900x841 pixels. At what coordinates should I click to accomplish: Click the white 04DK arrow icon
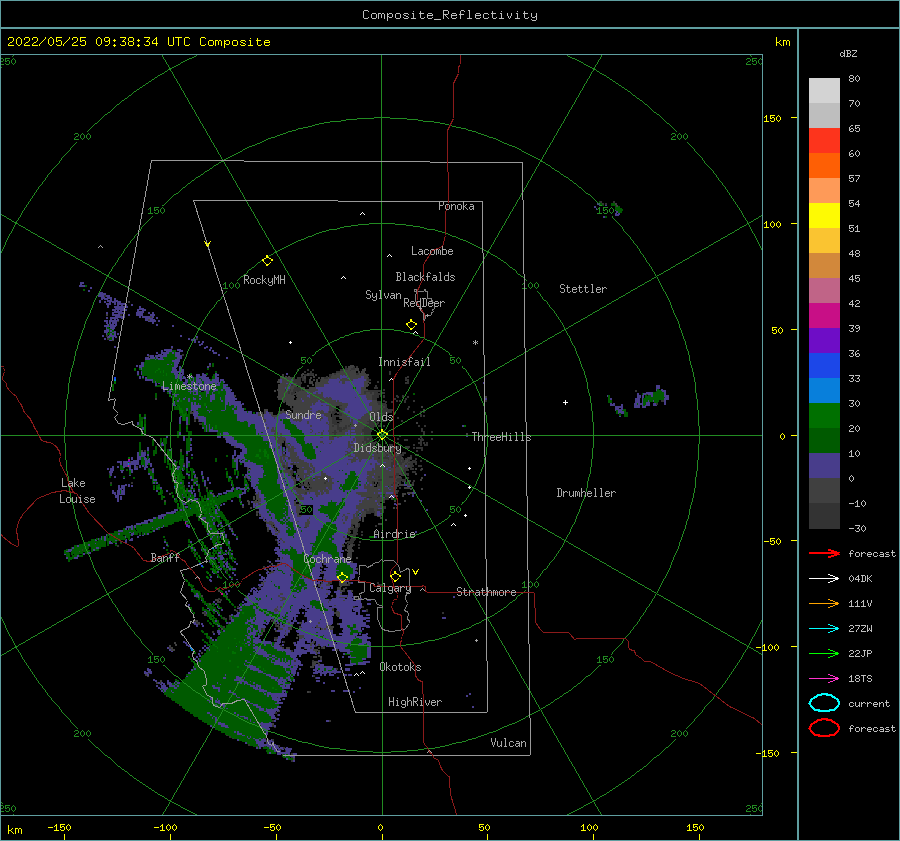coord(824,579)
